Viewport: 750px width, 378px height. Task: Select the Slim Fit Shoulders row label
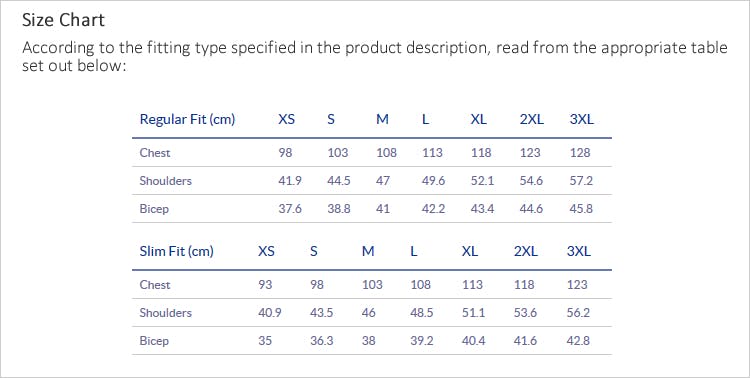(165, 312)
